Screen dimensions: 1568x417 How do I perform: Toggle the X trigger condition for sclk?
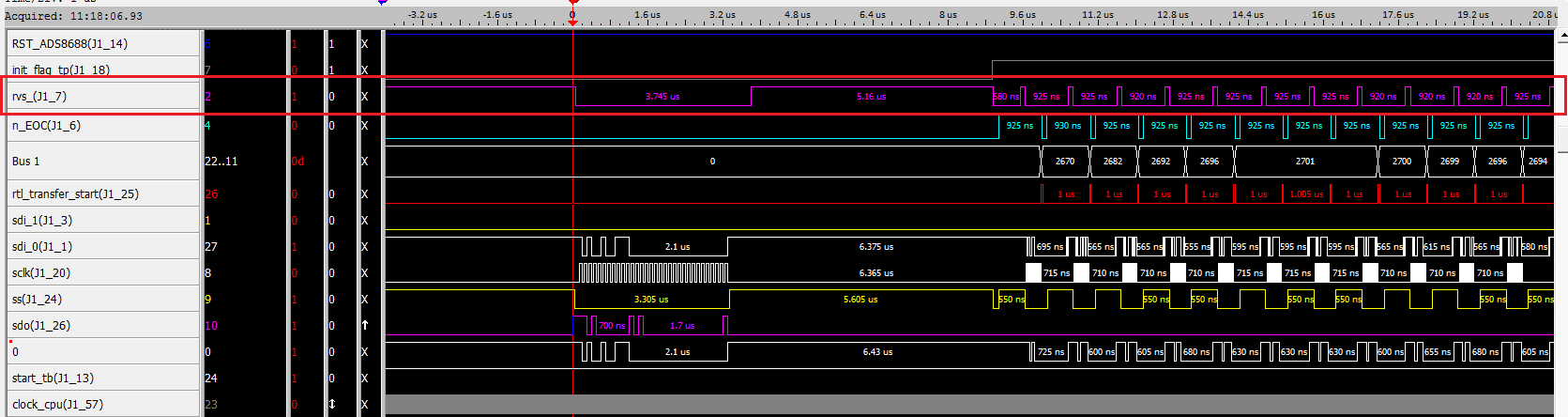point(364,272)
